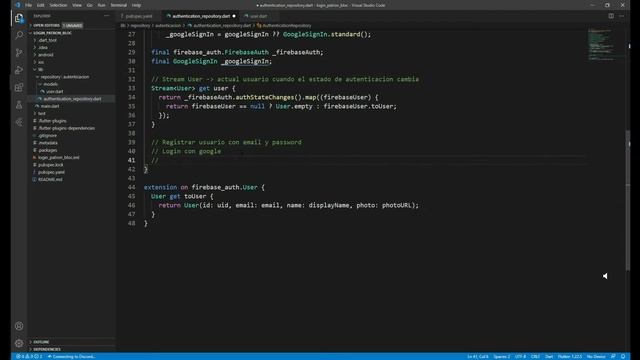Click the VS Code logo in title bar
The height and width of the screenshot is (360, 640).
[x=18, y=5]
